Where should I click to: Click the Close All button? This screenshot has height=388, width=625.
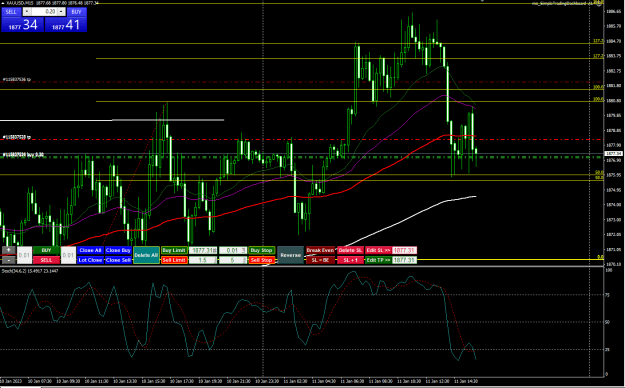tap(90, 250)
